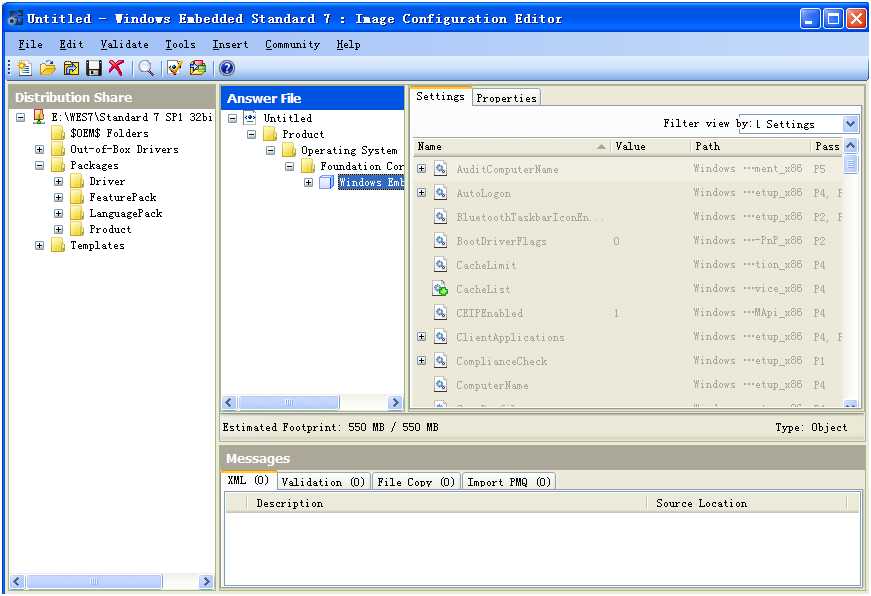Viewport: 871px width, 596px height.
Task: Open the File menu
Action: (x=30, y=44)
